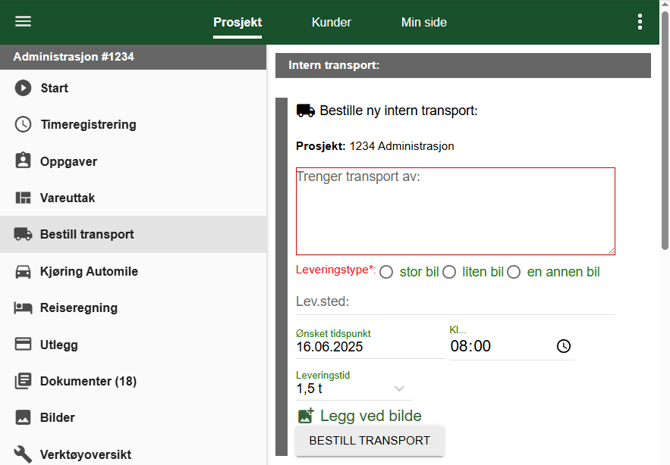Open the time picker clock icon
The height and width of the screenshot is (465, 670).
(564, 346)
